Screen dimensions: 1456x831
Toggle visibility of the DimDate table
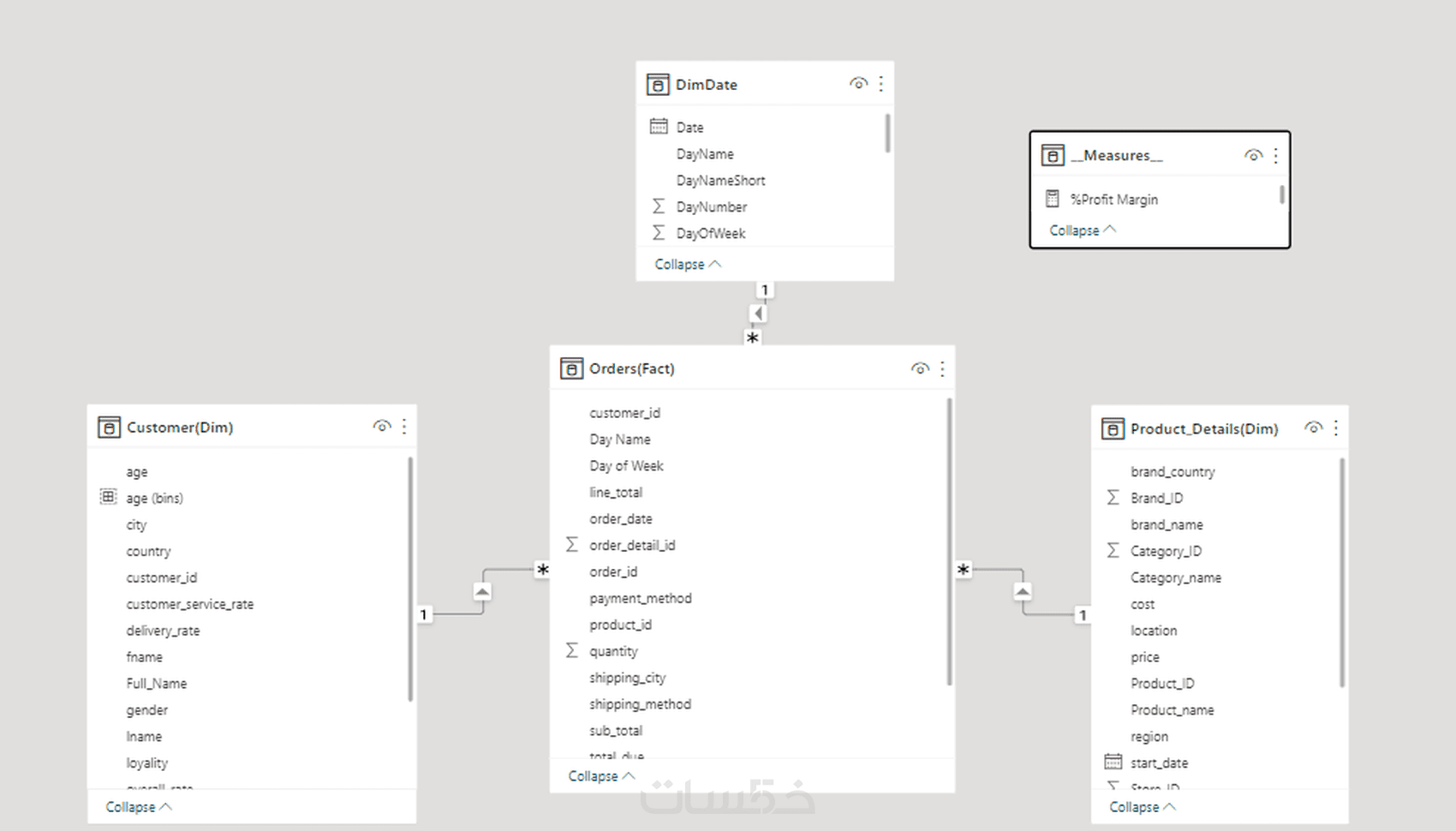[x=858, y=84]
